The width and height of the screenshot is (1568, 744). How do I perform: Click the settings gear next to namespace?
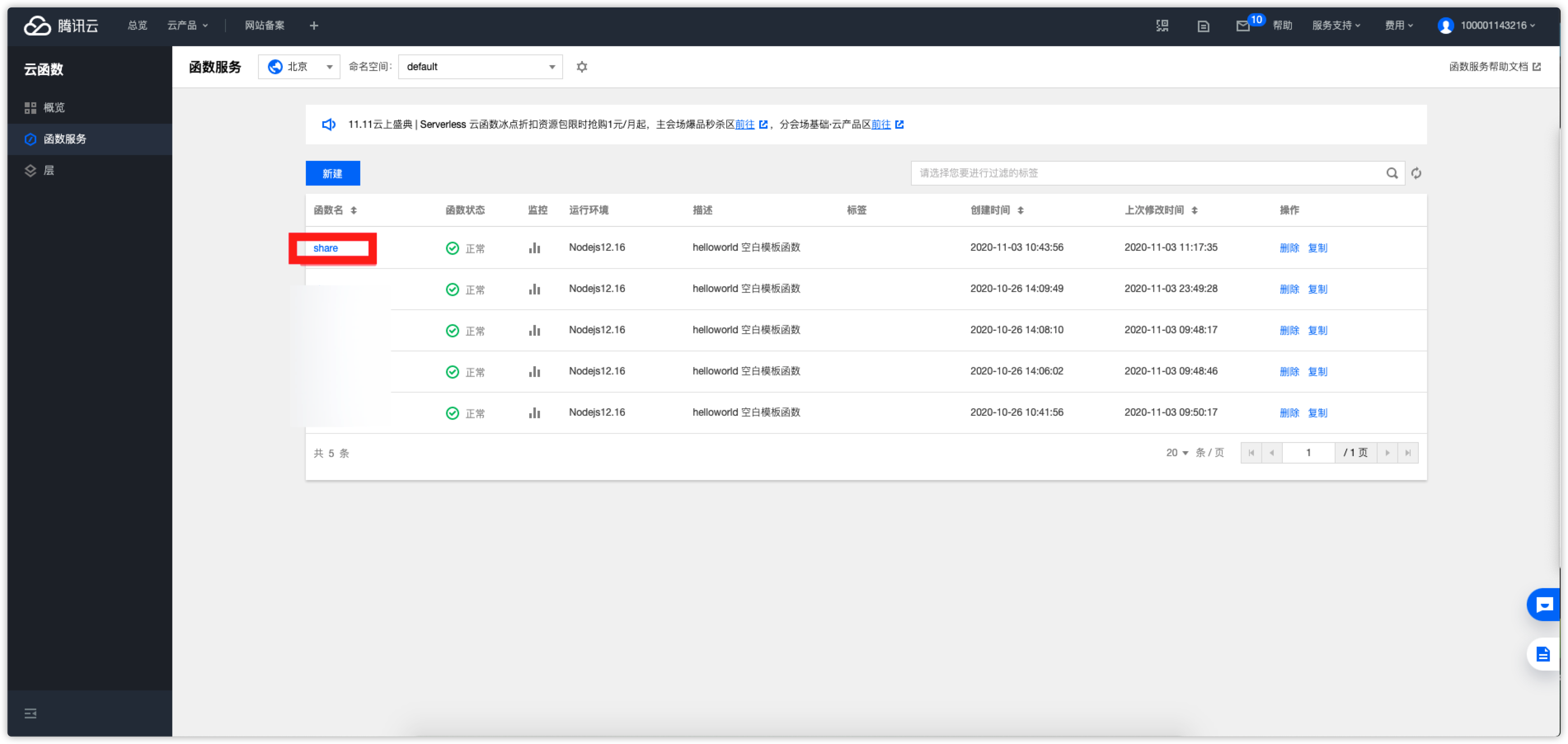tap(582, 67)
